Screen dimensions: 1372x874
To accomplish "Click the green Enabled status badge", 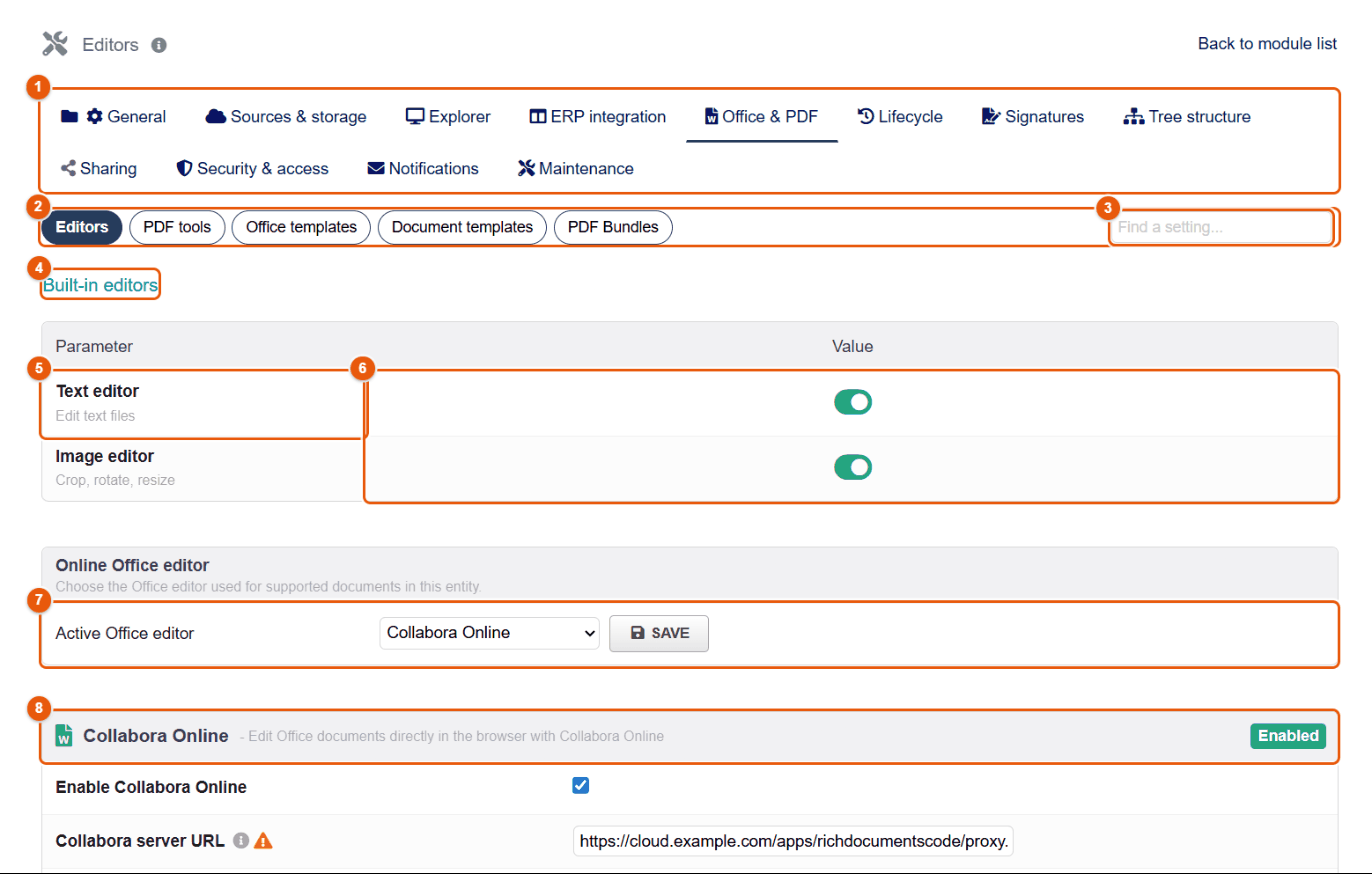I will 1288,736.
